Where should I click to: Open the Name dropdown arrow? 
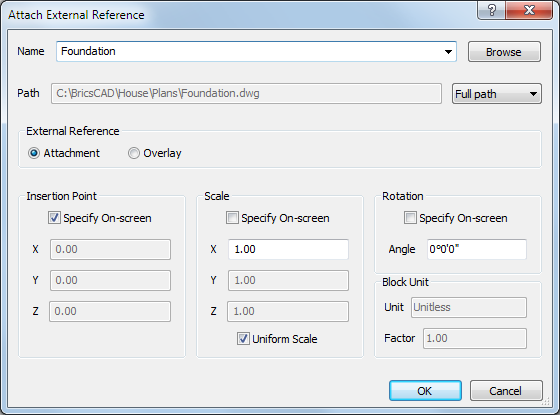(x=448, y=52)
